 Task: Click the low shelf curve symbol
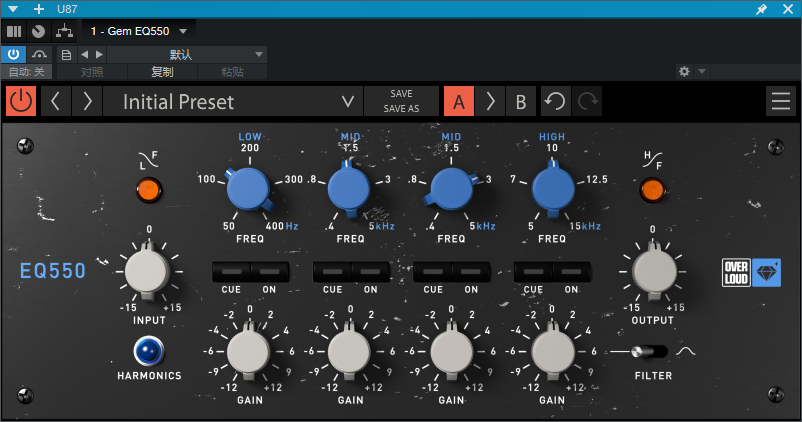(x=148, y=160)
